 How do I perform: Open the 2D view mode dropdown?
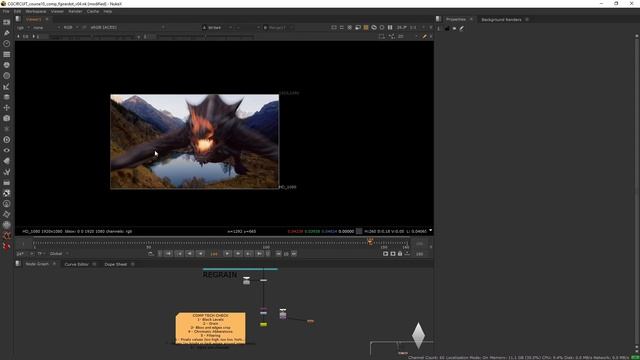click(x=407, y=36)
